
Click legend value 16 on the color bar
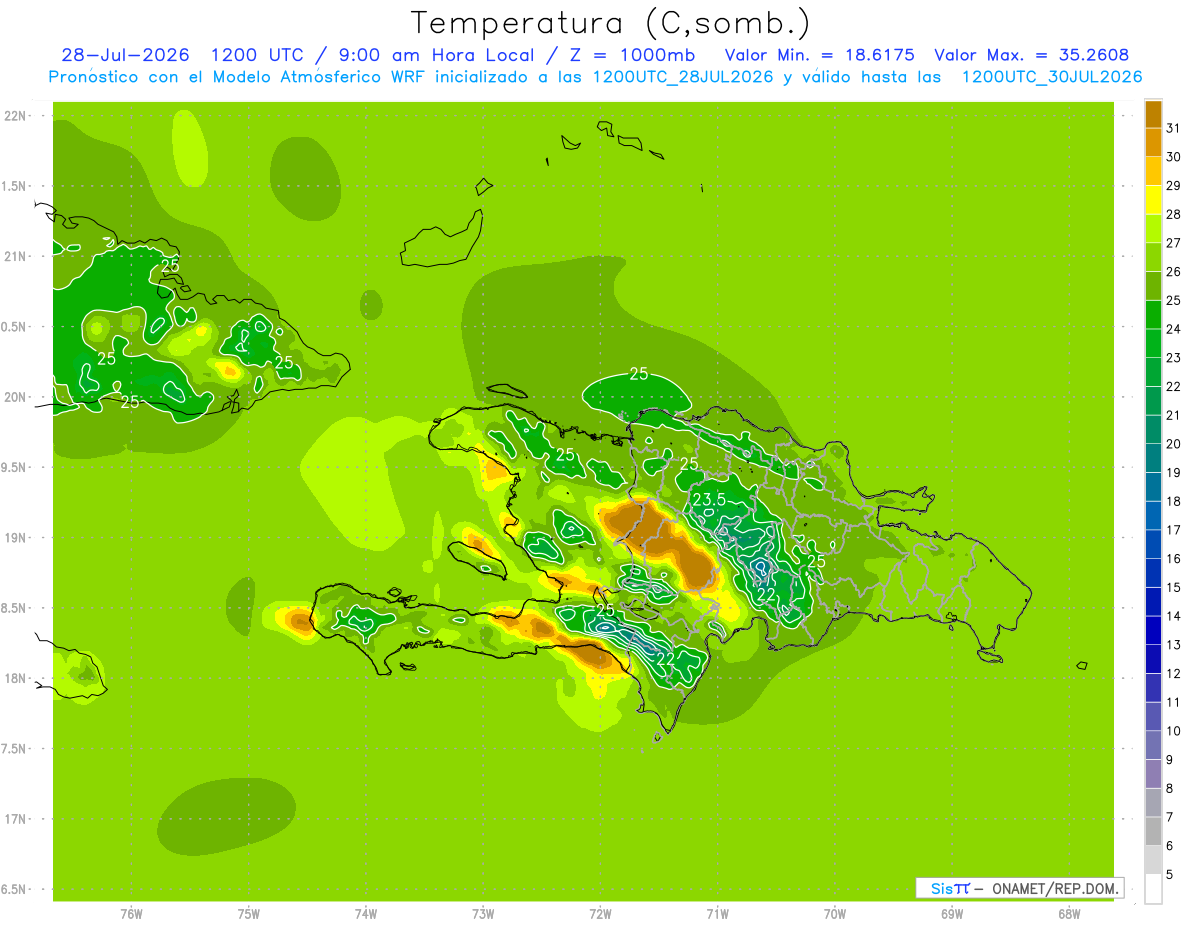click(x=1173, y=558)
